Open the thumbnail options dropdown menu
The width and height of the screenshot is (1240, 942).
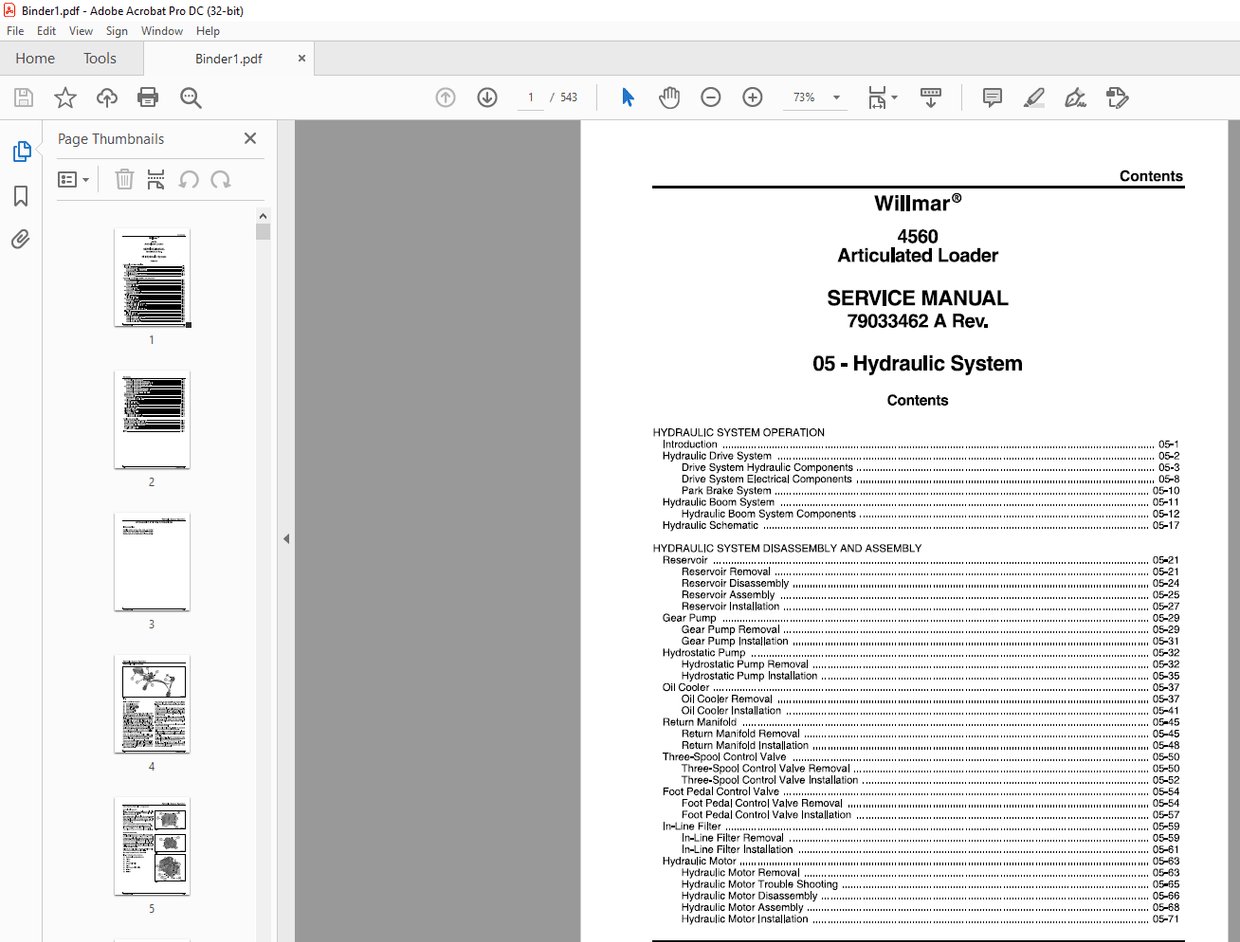point(70,179)
